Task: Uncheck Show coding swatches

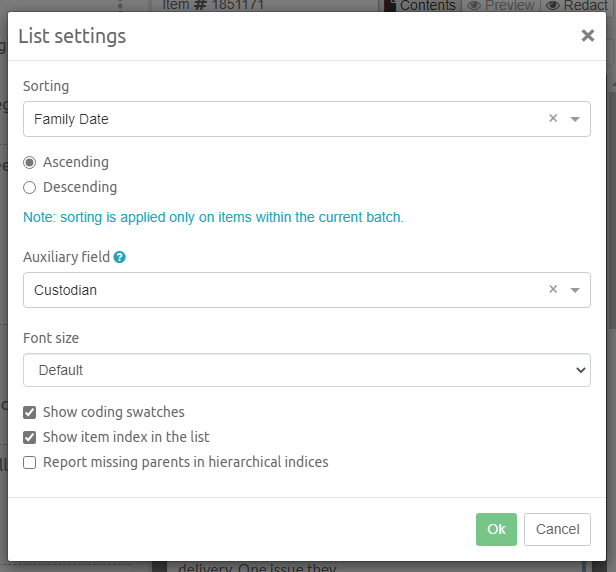Action: (x=30, y=412)
